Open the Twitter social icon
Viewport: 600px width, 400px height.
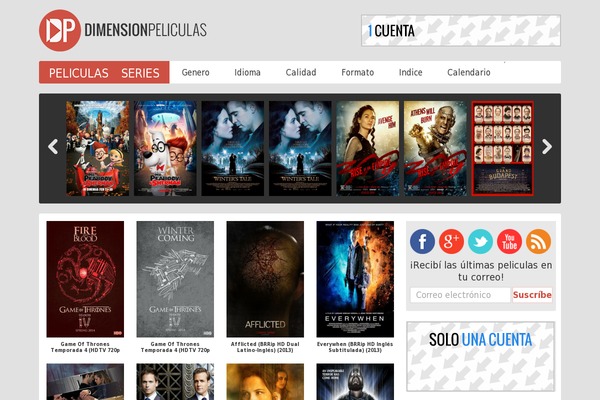click(480, 242)
